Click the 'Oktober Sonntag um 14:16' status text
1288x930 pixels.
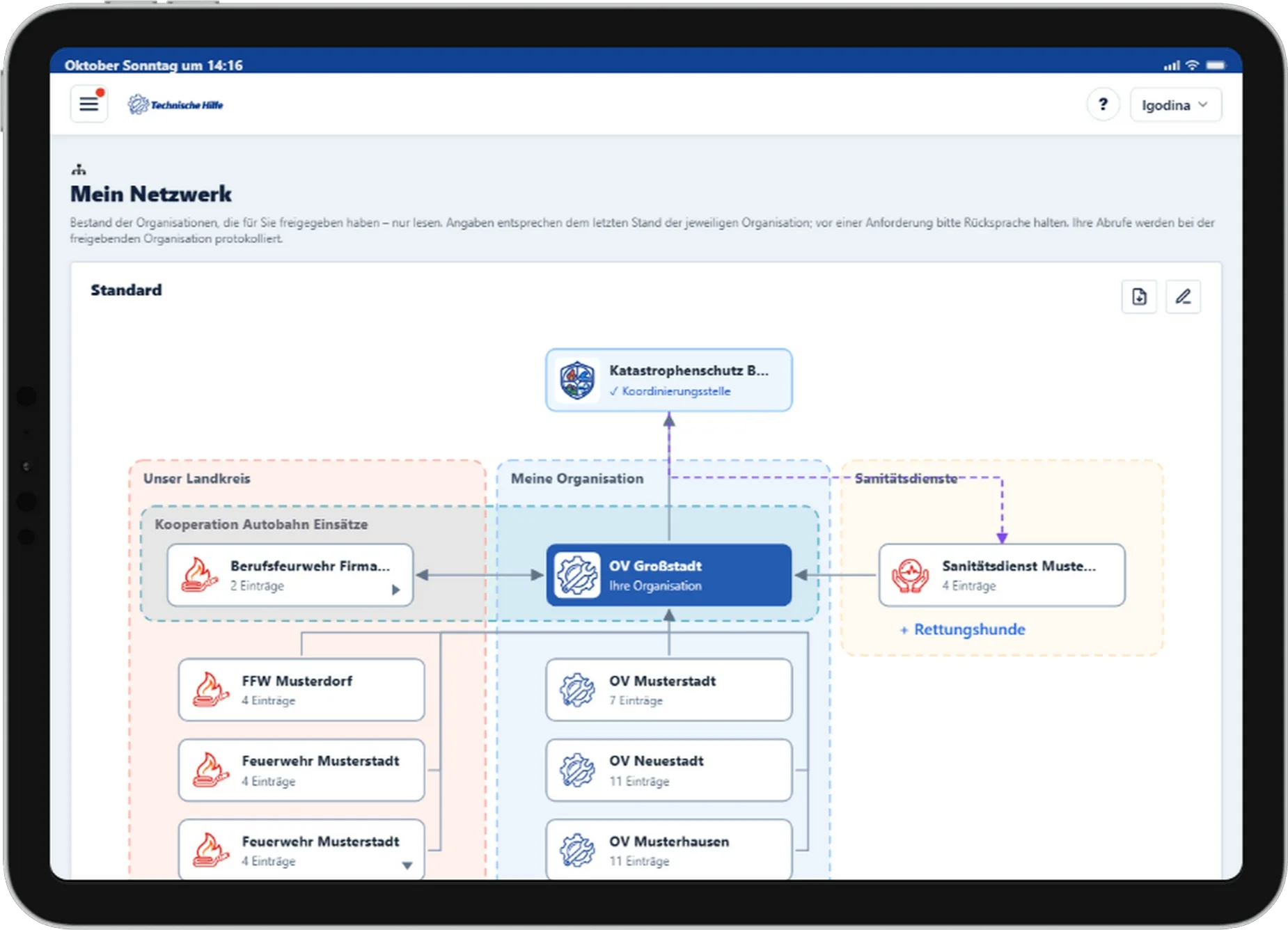154,65
